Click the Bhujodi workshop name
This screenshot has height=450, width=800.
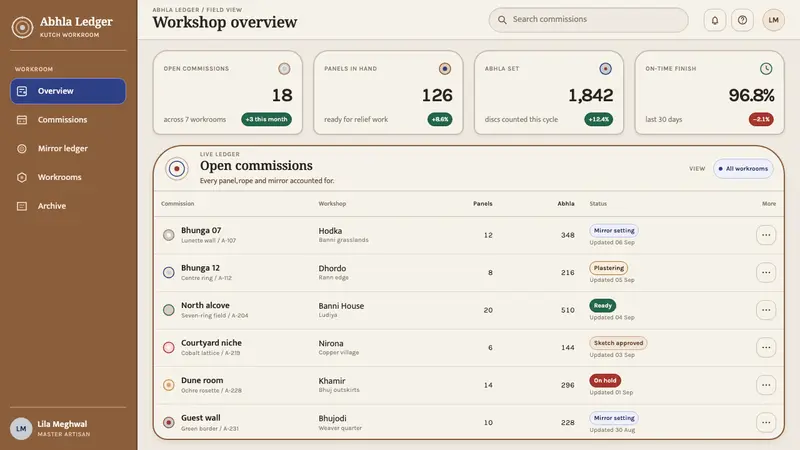[333, 418]
